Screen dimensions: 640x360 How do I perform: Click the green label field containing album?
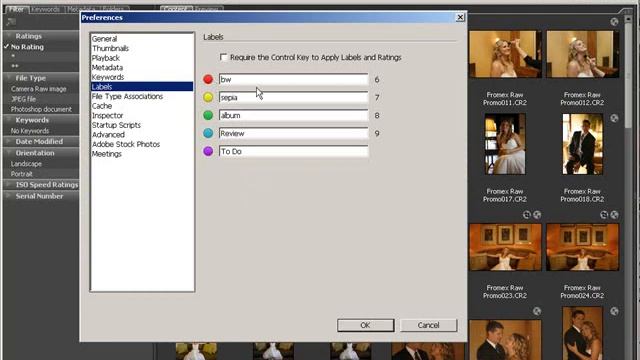[x=293, y=115]
